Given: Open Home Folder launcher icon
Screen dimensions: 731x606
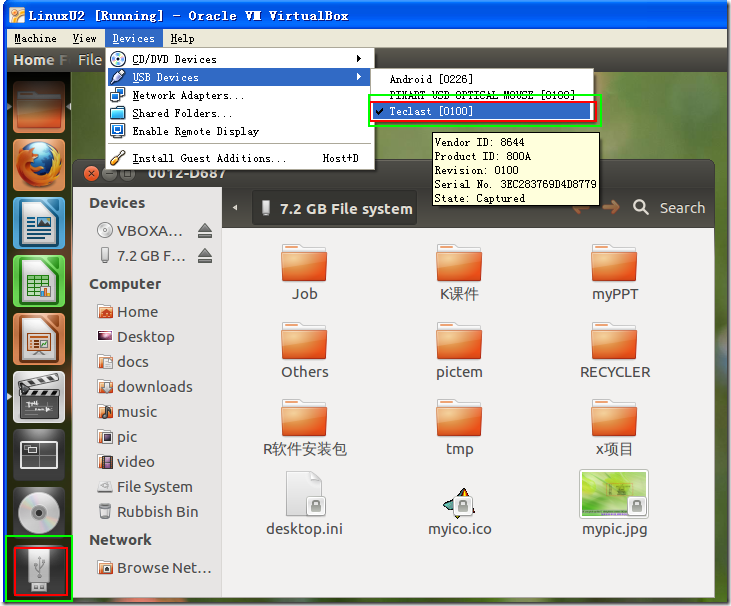Looking at the screenshot, I should coord(39,107).
